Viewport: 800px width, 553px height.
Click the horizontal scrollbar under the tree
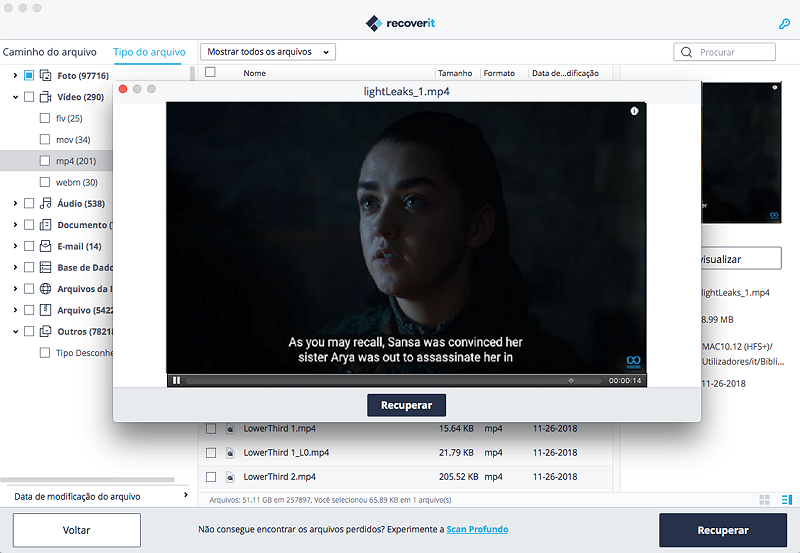[x=87, y=480]
